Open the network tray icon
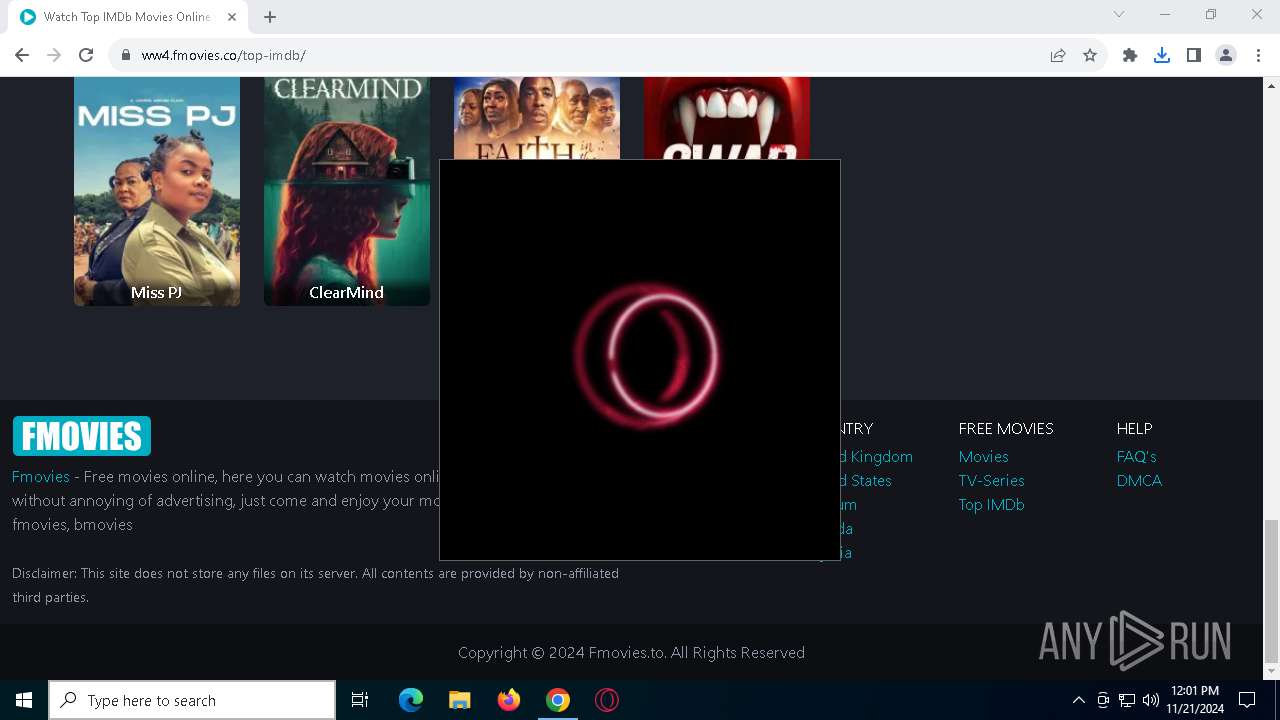The image size is (1280, 720). click(x=1127, y=700)
